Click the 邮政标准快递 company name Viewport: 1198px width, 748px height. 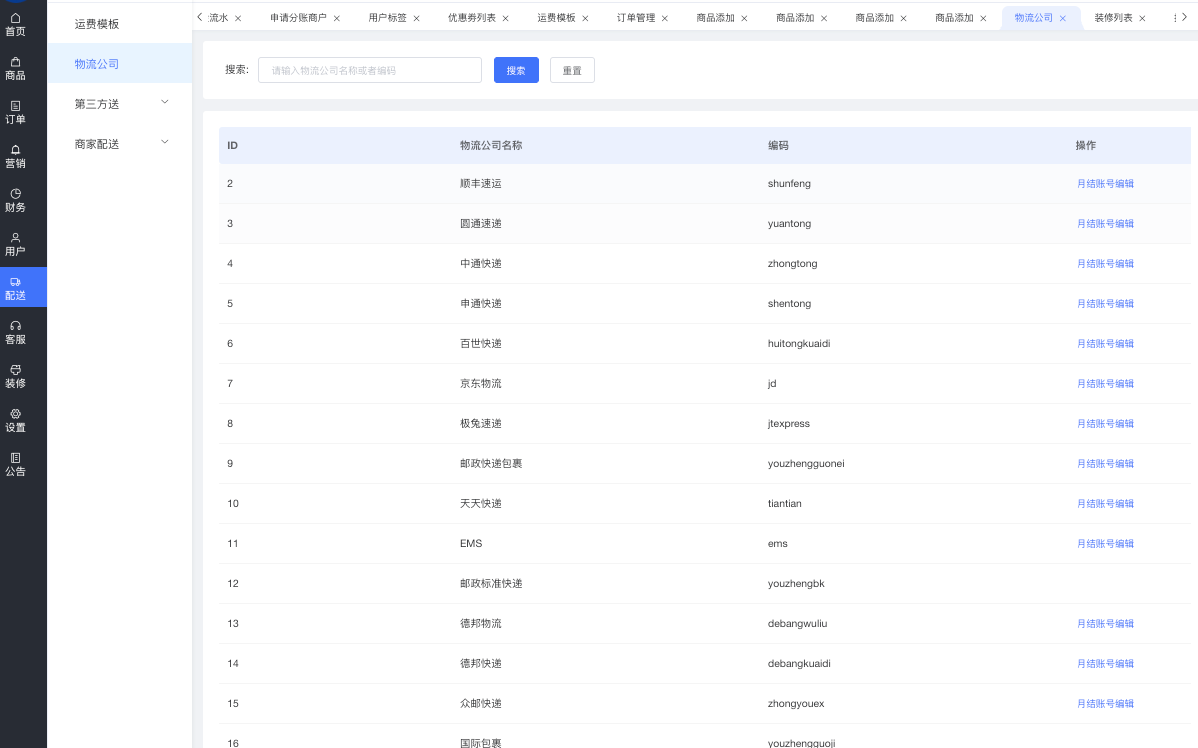coord(491,584)
